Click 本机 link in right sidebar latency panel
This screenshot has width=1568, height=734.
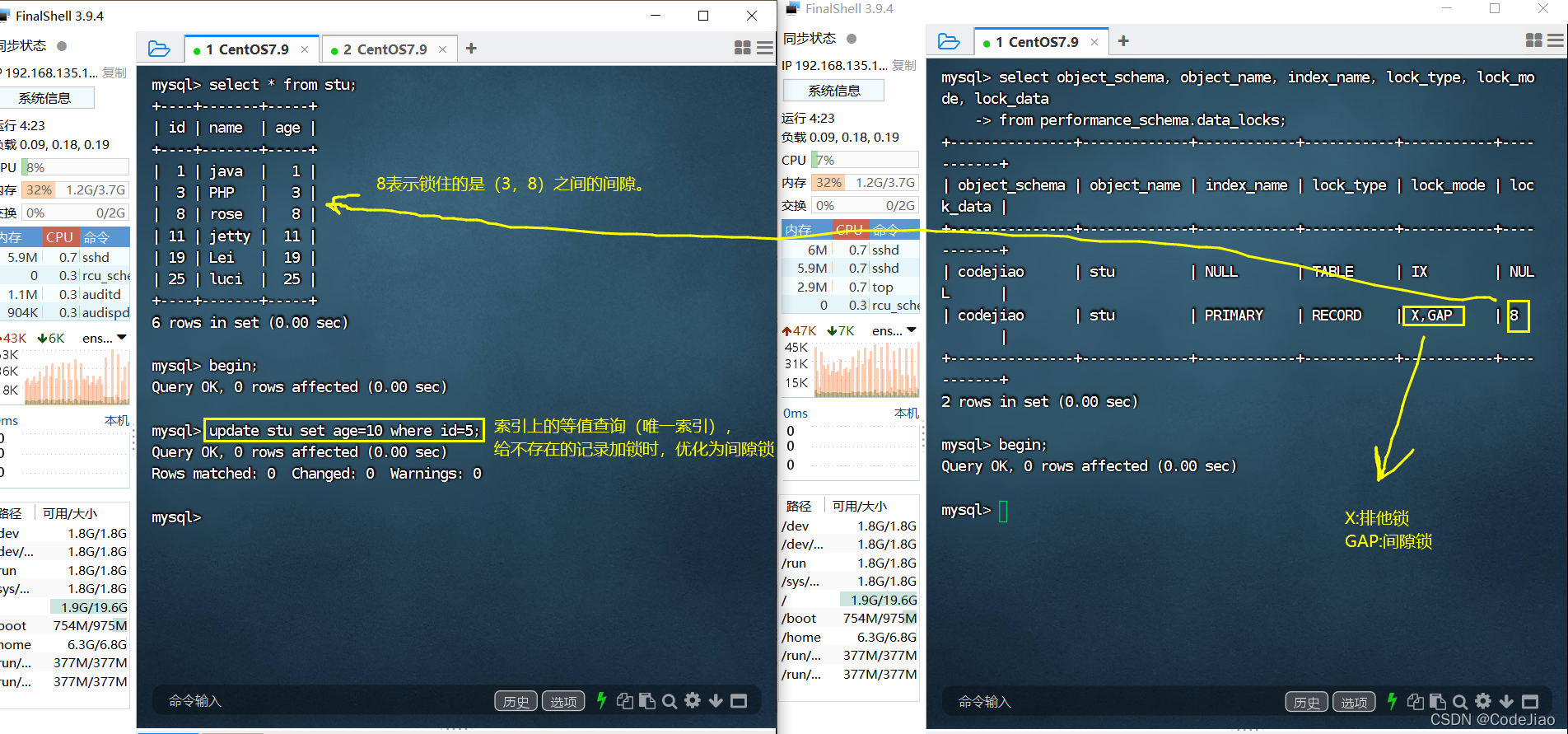(906, 413)
